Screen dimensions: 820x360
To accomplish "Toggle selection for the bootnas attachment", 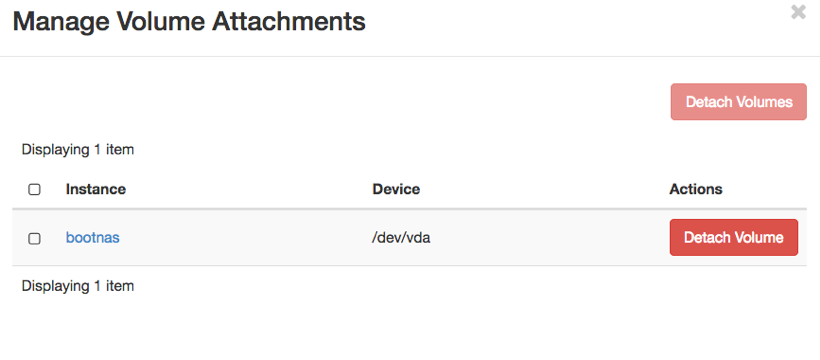I will tap(35, 239).
